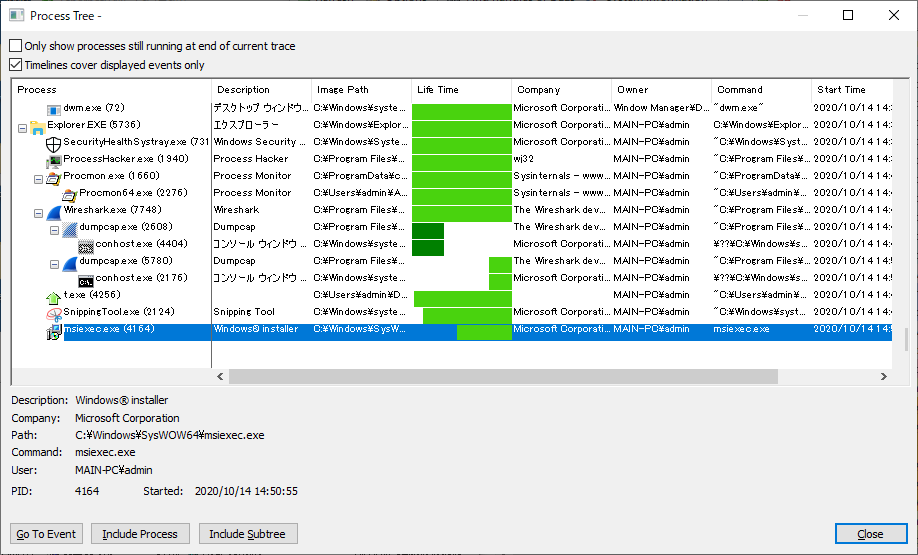This screenshot has height=555, width=918.
Task: Click the dwm.exe process icon
Action: [x=54, y=109]
